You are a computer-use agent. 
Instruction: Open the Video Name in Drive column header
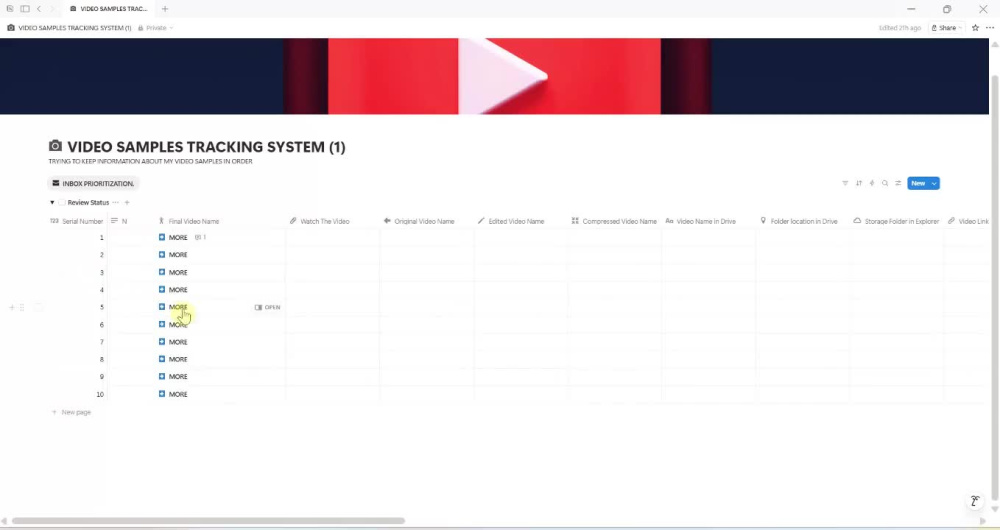(x=700, y=221)
